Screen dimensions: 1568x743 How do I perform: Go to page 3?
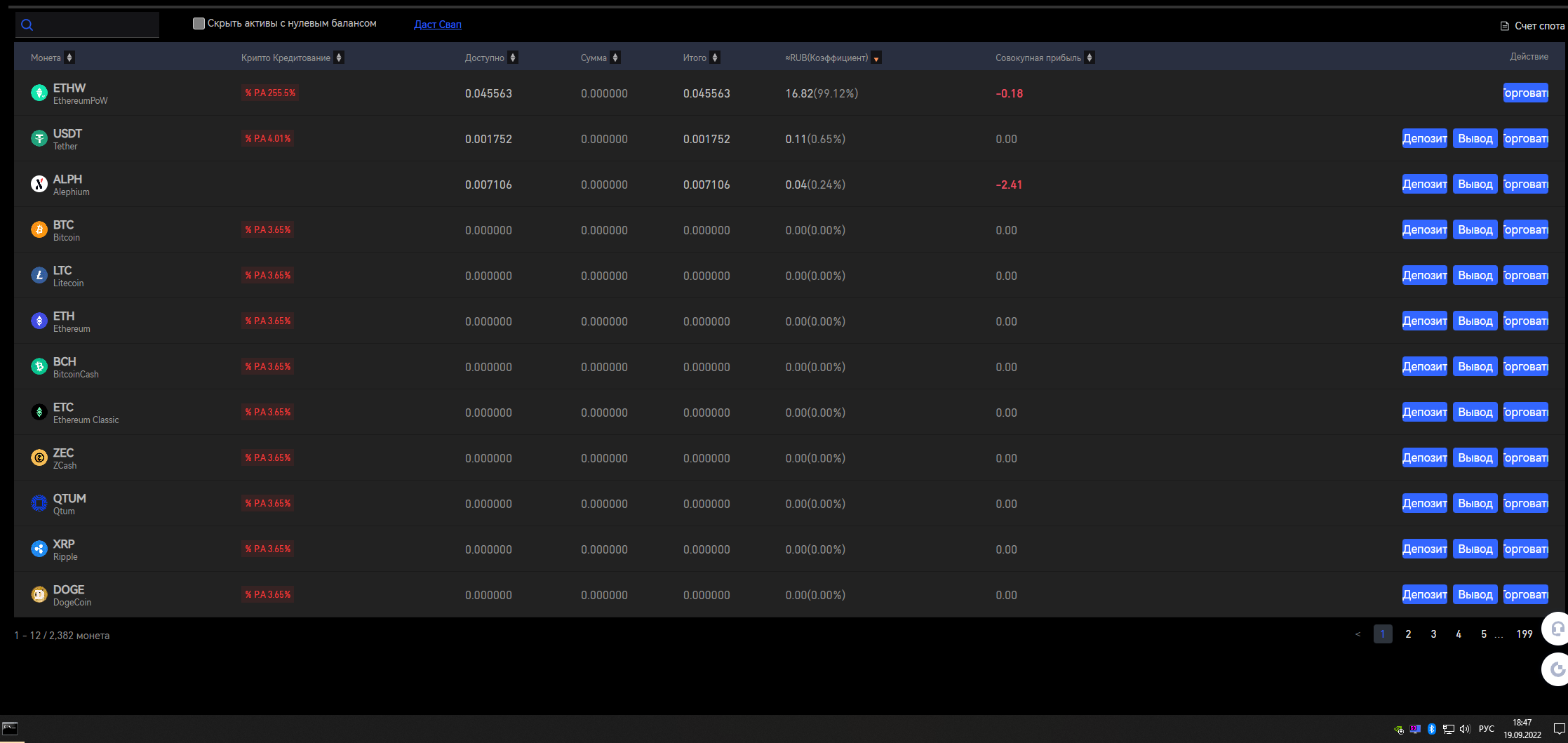(1433, 634)
